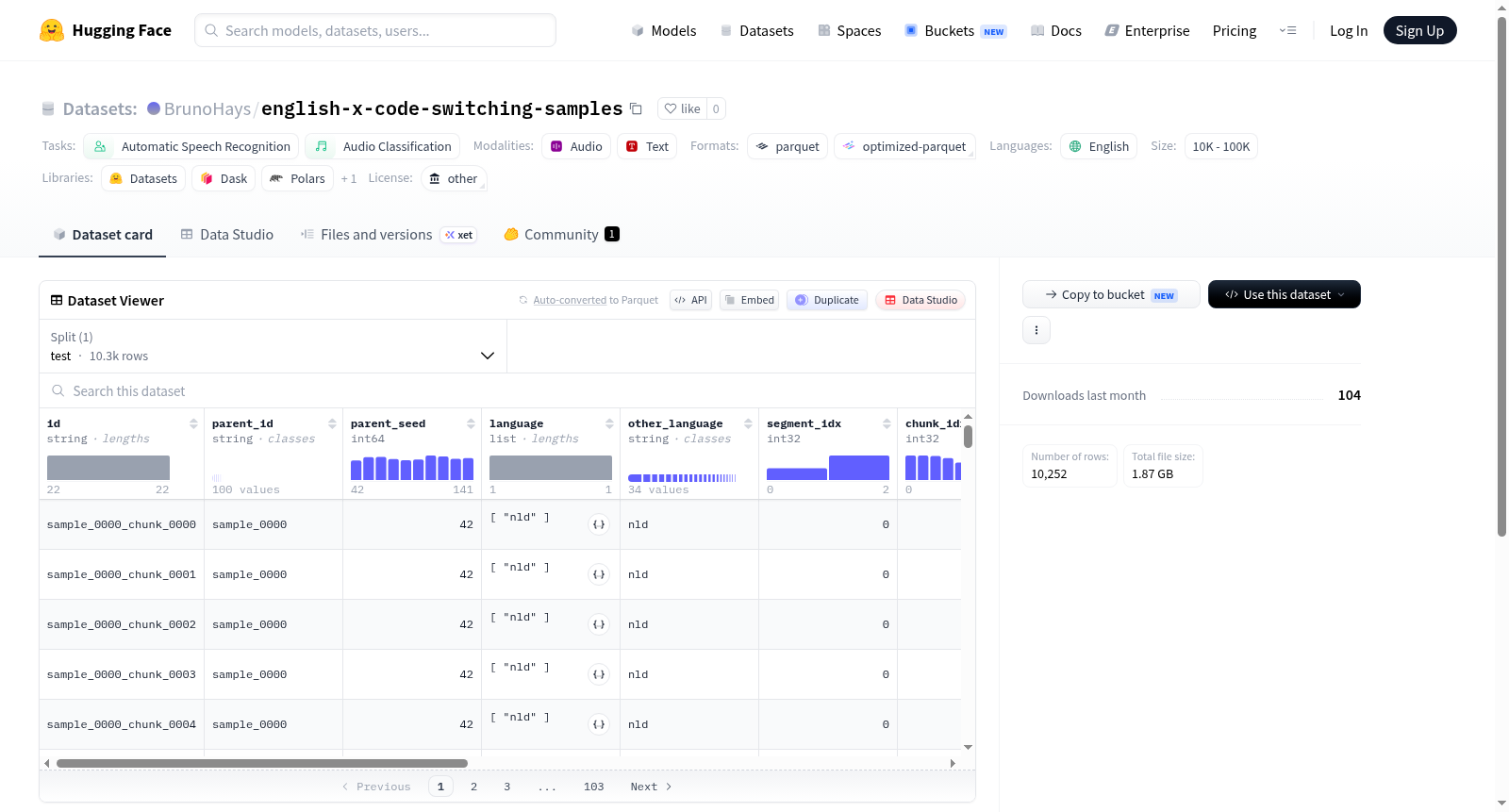
Task: Click the table horizontal scrollbar thumb
Action: (262, 763)
